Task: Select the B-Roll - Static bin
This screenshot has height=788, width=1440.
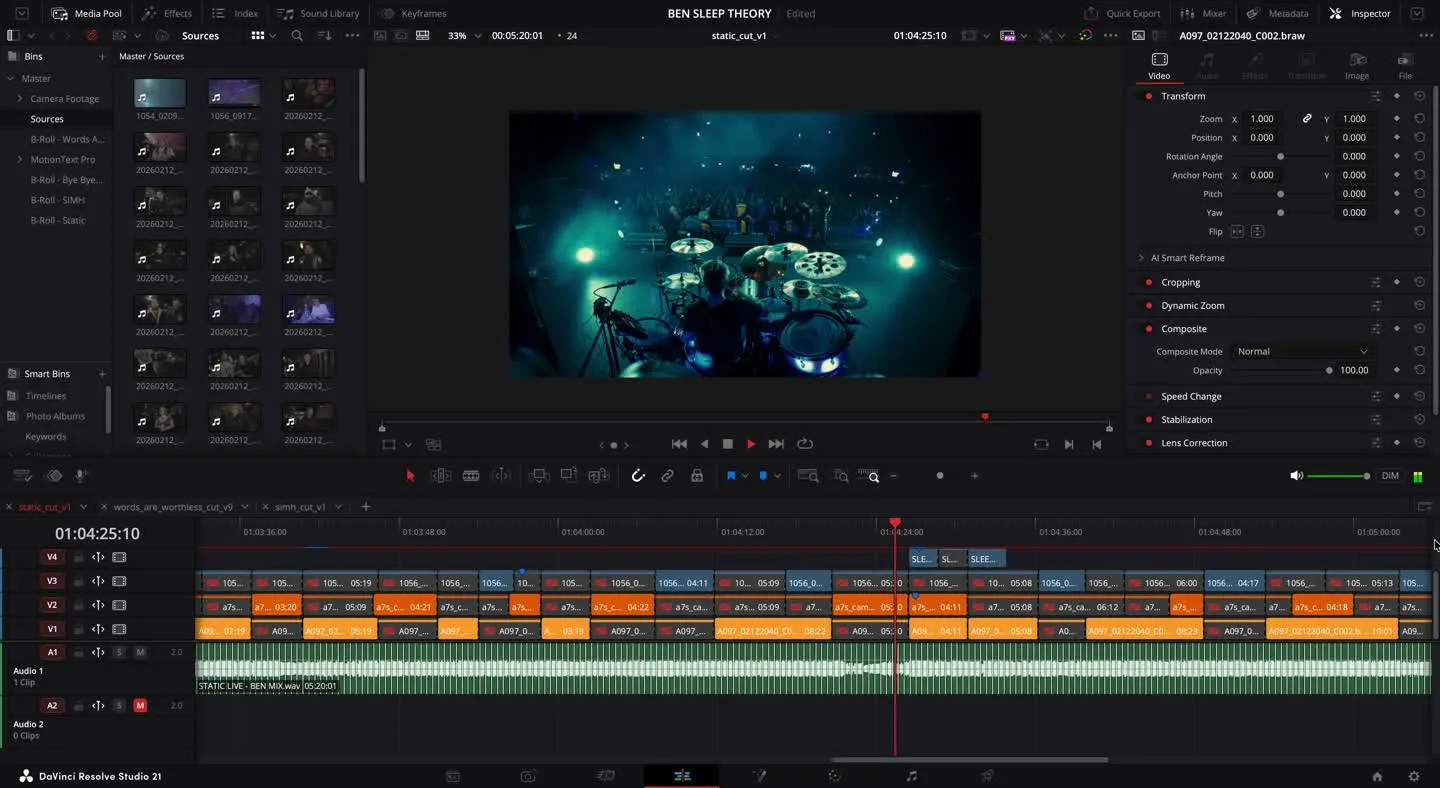Action: point(58,221)
